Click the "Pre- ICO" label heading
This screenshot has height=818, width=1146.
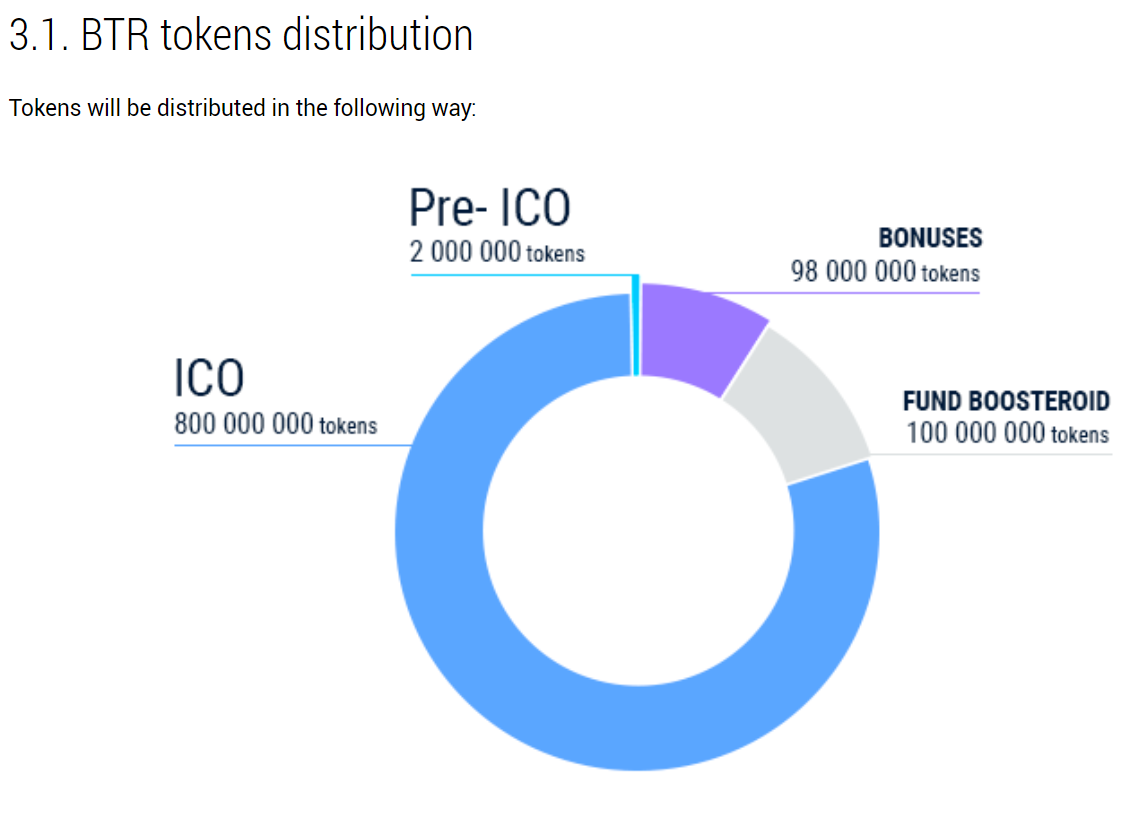490,208
